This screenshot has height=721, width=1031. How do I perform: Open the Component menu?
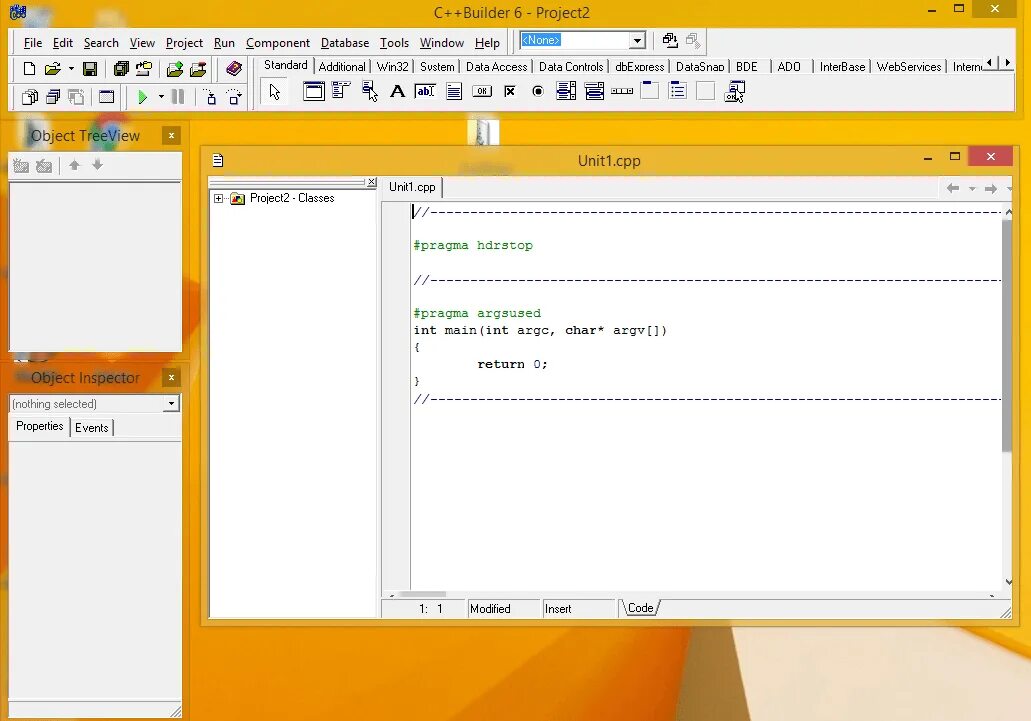coord(277,43)
